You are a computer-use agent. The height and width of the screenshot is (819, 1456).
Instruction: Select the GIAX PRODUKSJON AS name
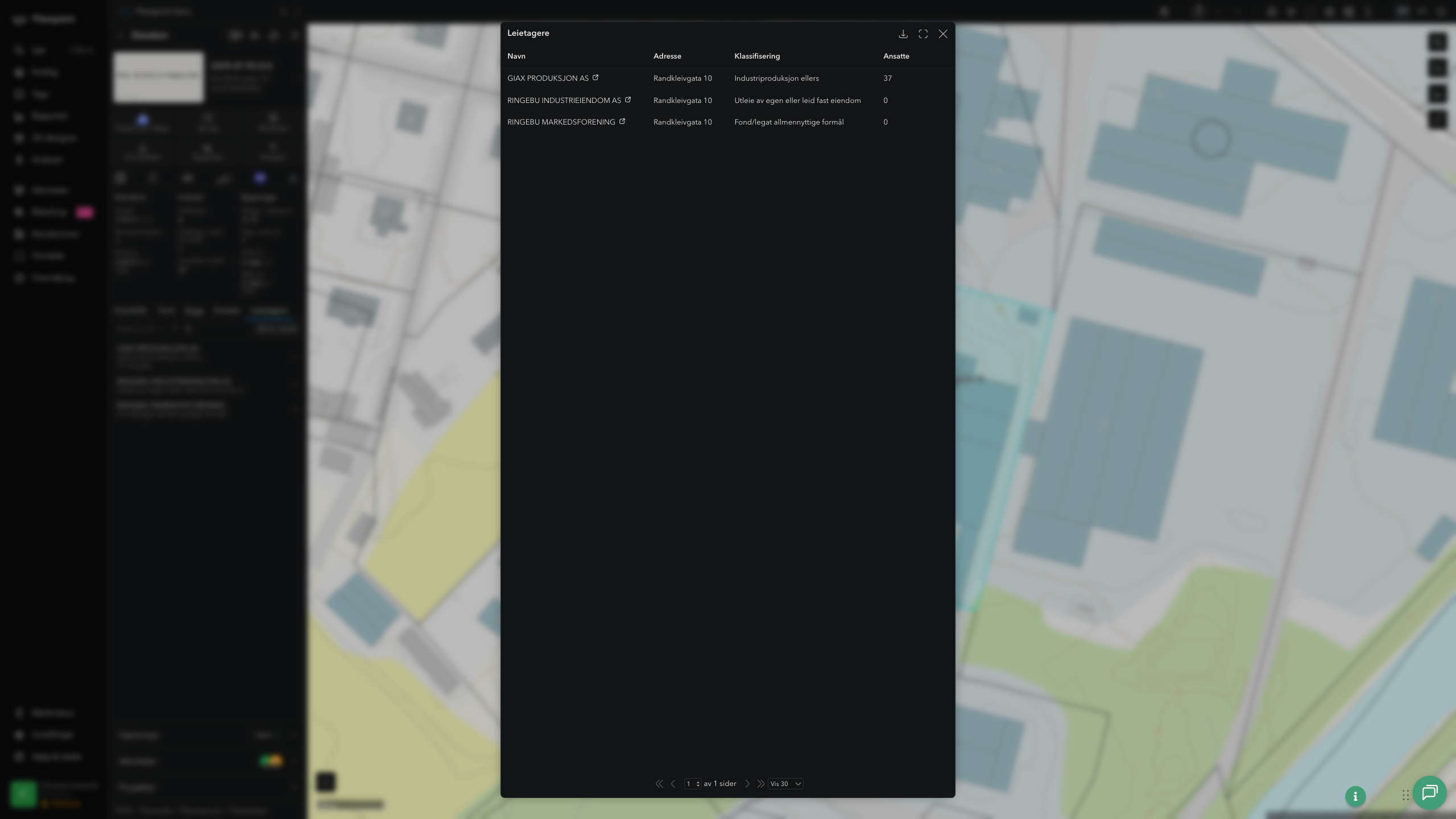tap(548, 78)
